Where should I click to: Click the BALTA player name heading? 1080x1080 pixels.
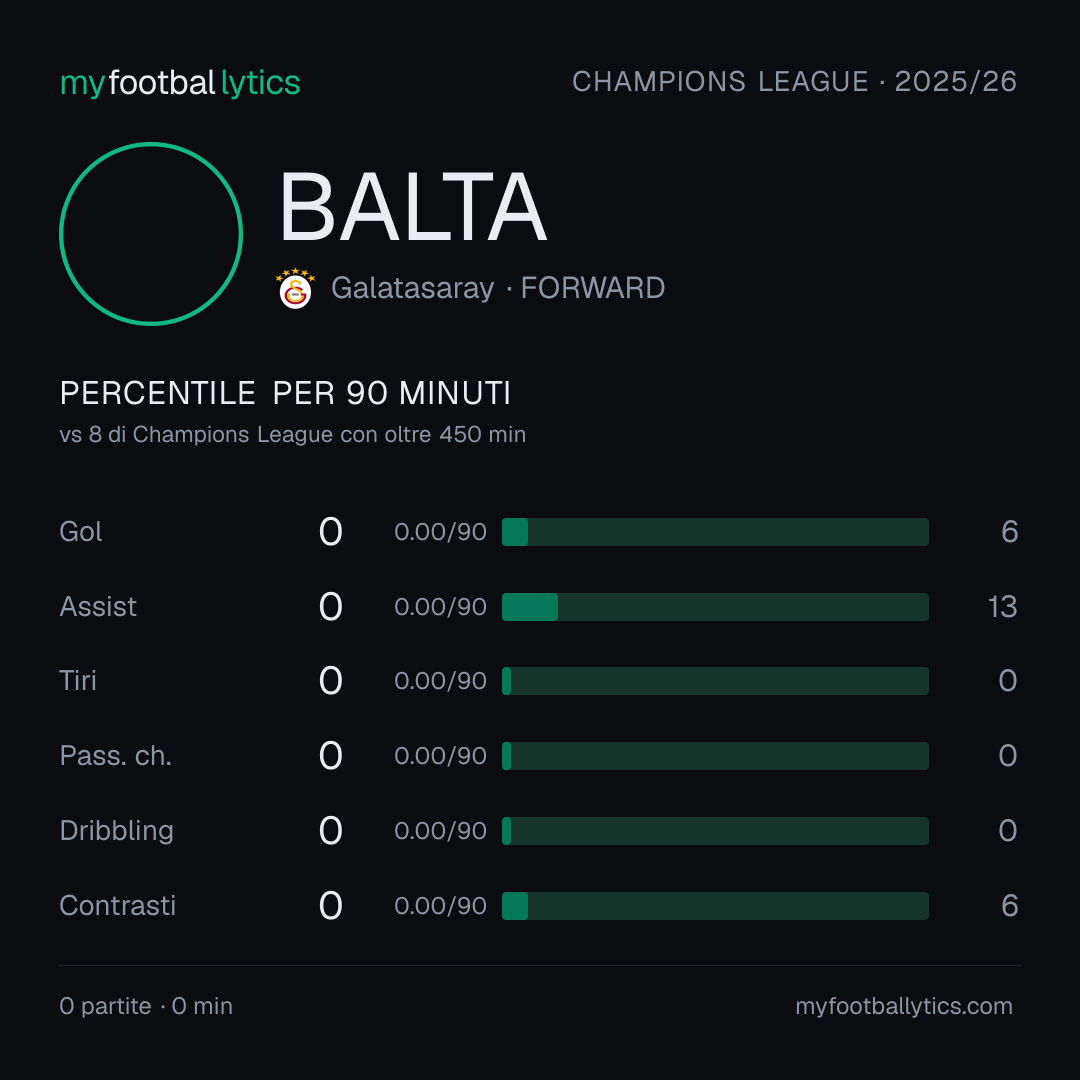(x=413, y=207)
